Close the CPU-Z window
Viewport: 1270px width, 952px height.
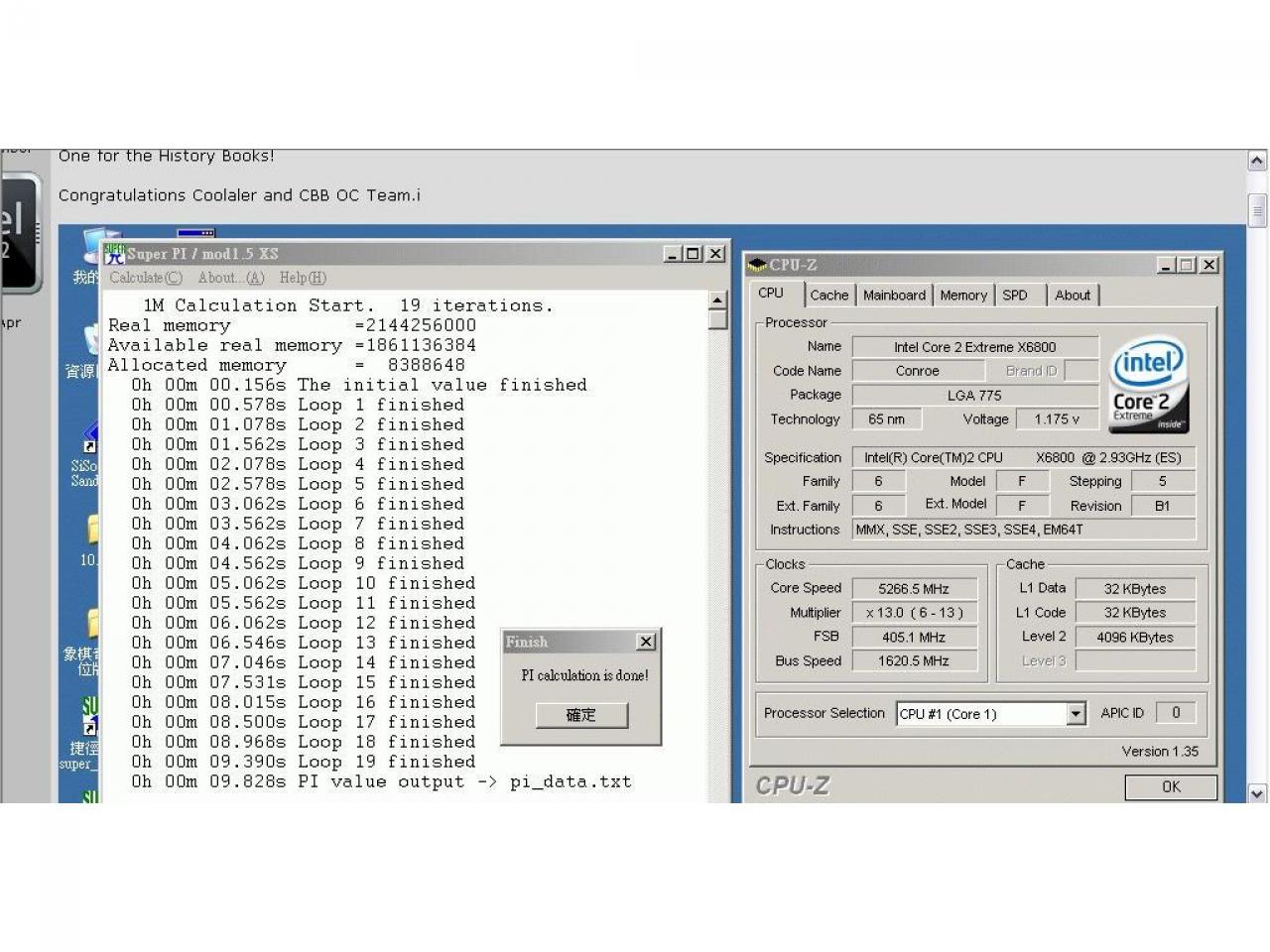tap(1208, 265)
